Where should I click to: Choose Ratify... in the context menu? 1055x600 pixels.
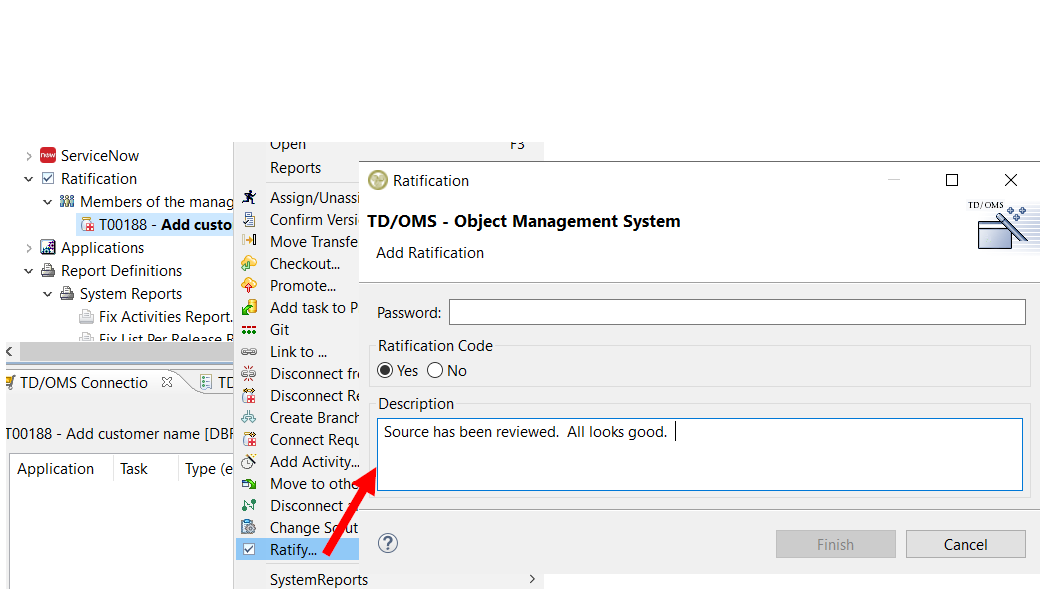click(293, 550)
